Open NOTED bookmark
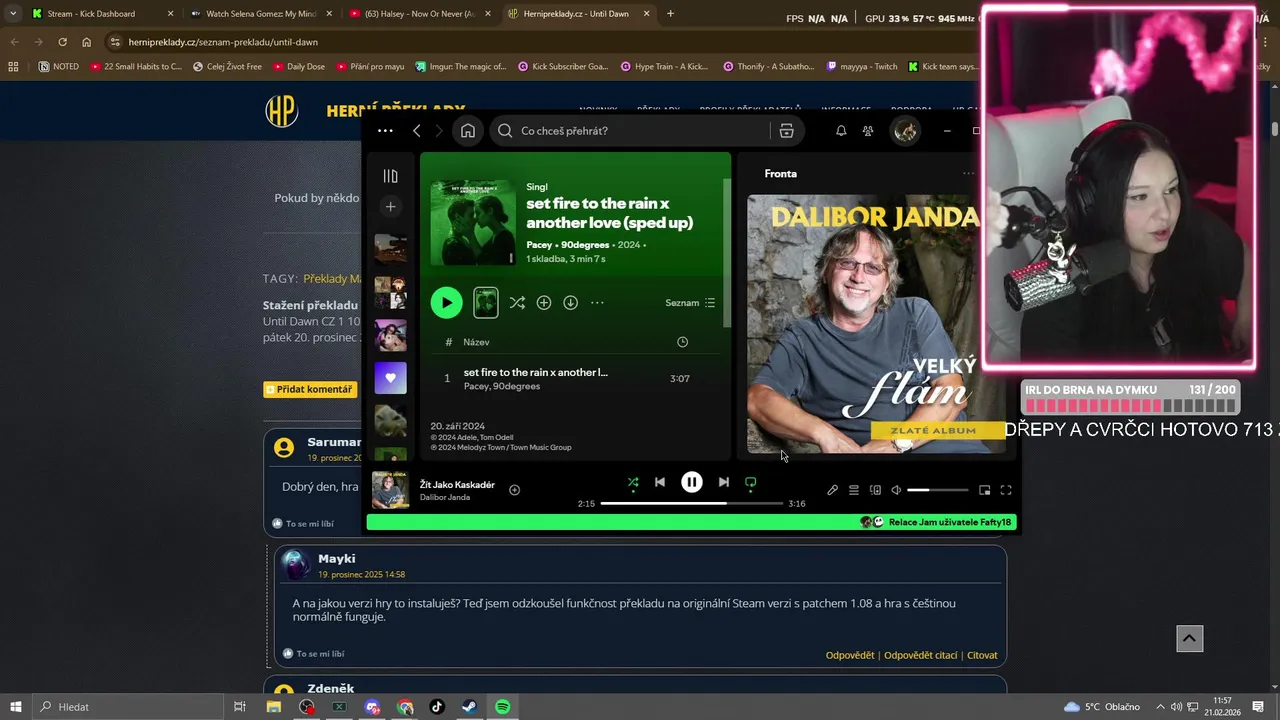 [58, 67]
